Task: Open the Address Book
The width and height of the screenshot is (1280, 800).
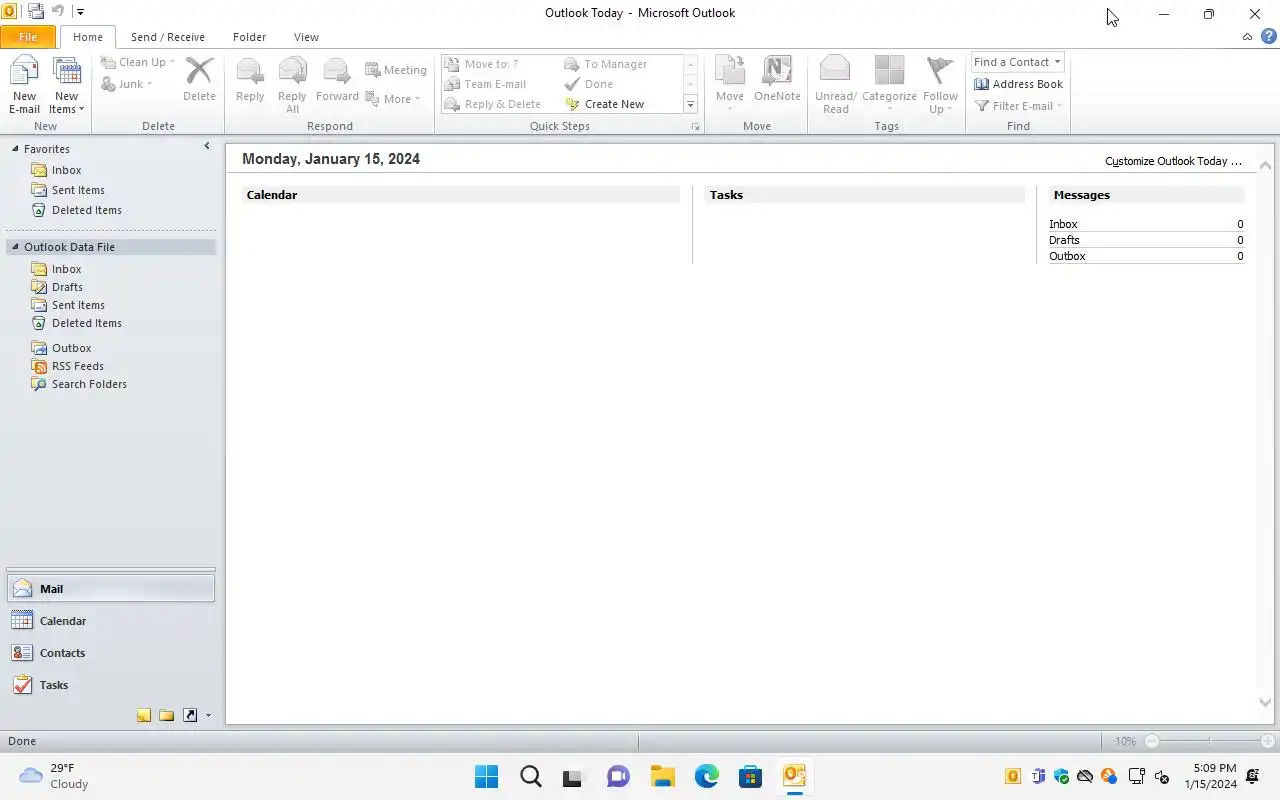Action: (x=1018, y=84)
